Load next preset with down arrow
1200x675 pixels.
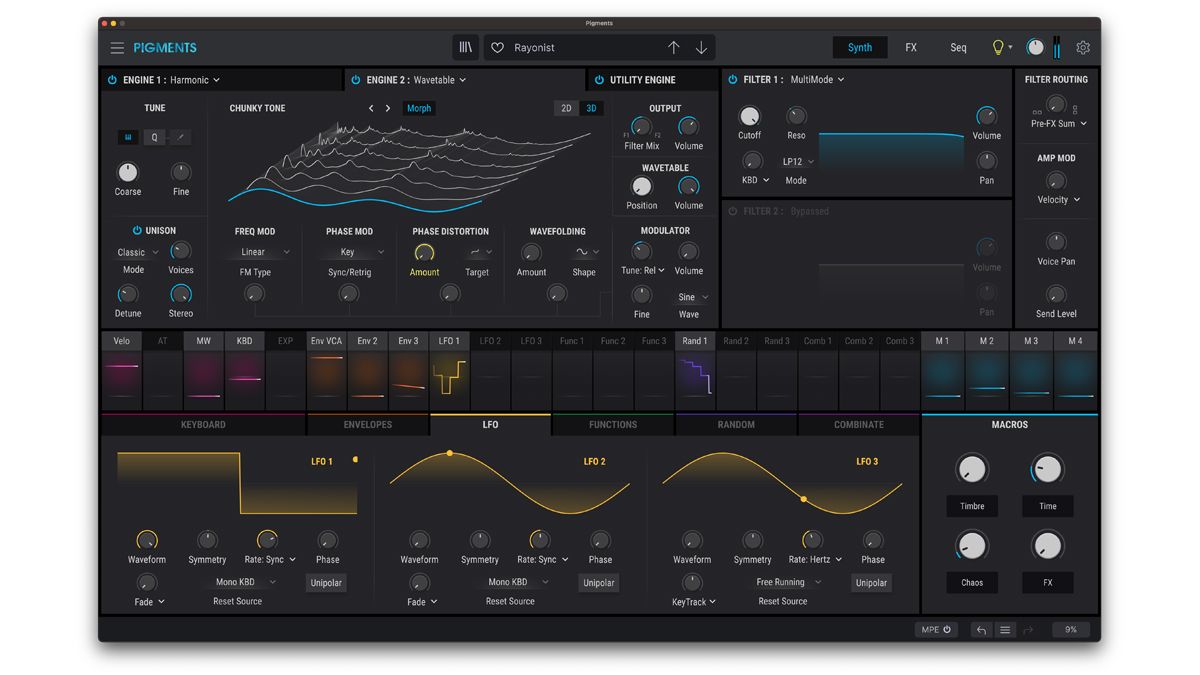coord(701,48)
